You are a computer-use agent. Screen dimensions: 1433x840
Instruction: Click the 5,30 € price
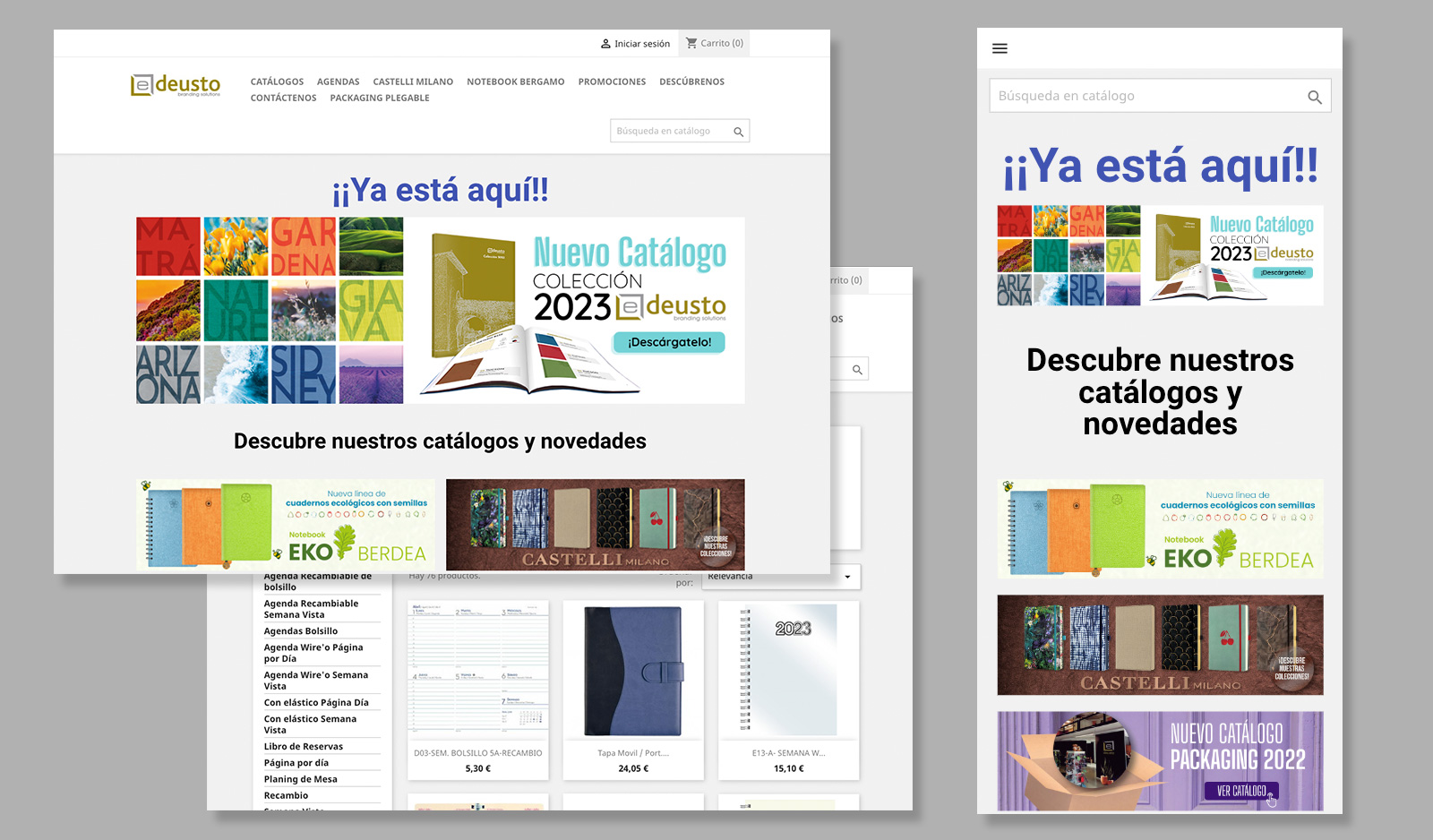click(478, 768)
